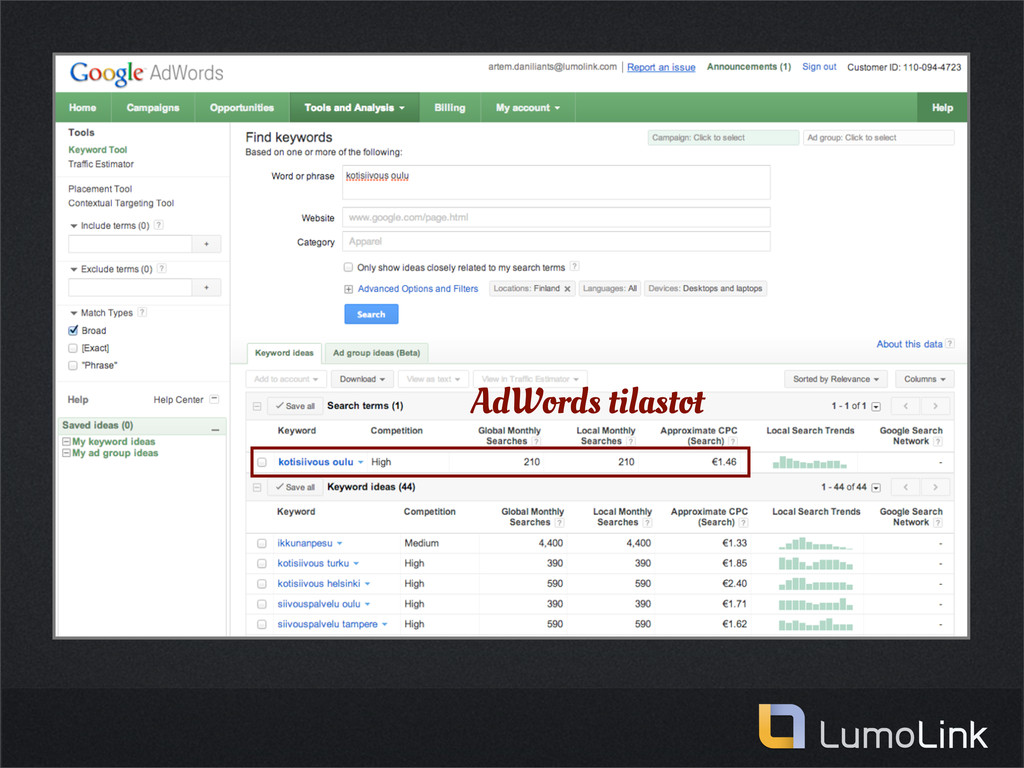1024x768 pixels.
Task: Open the Tools and Analysis dropdown
Action: click(x=354, y=108)
